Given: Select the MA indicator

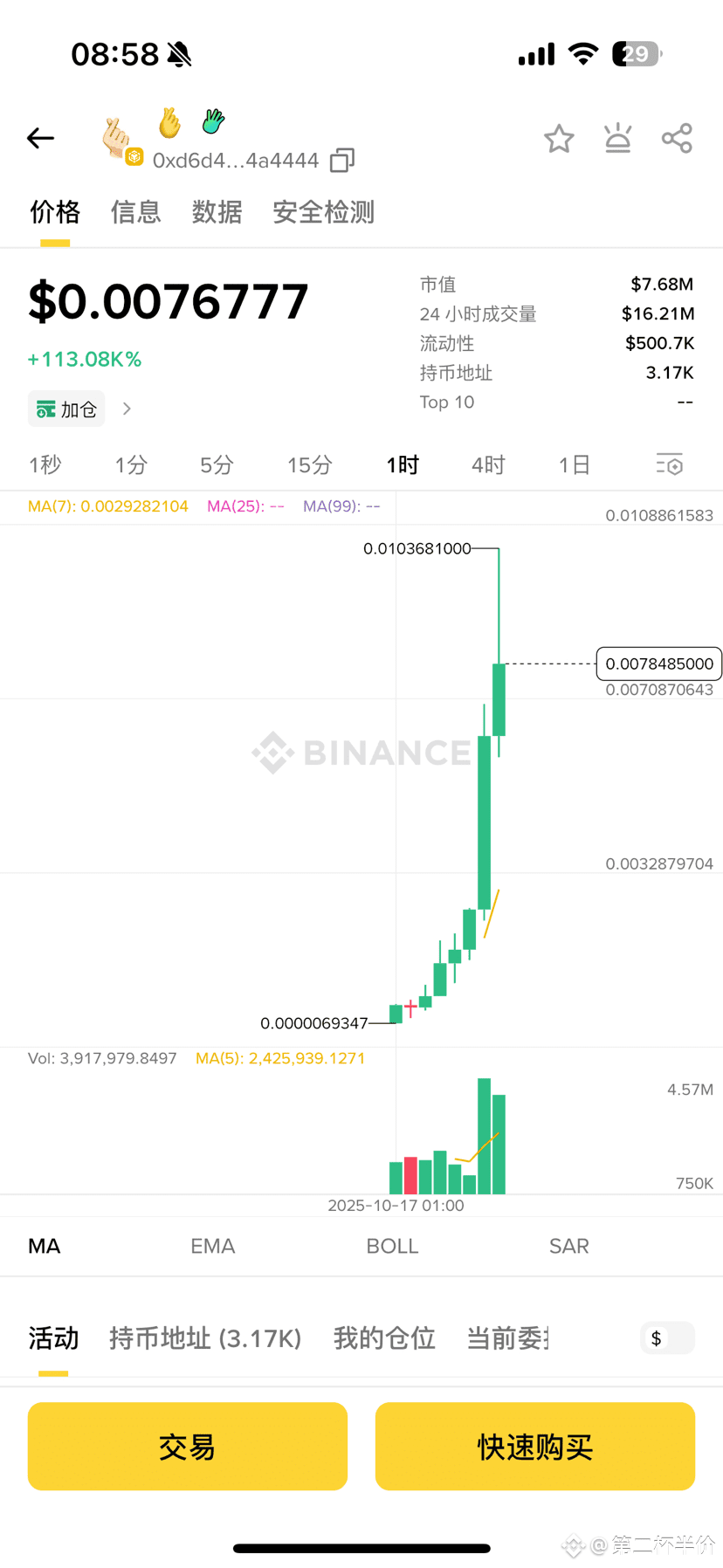Looking at the screenshot, I should 45,1246.
